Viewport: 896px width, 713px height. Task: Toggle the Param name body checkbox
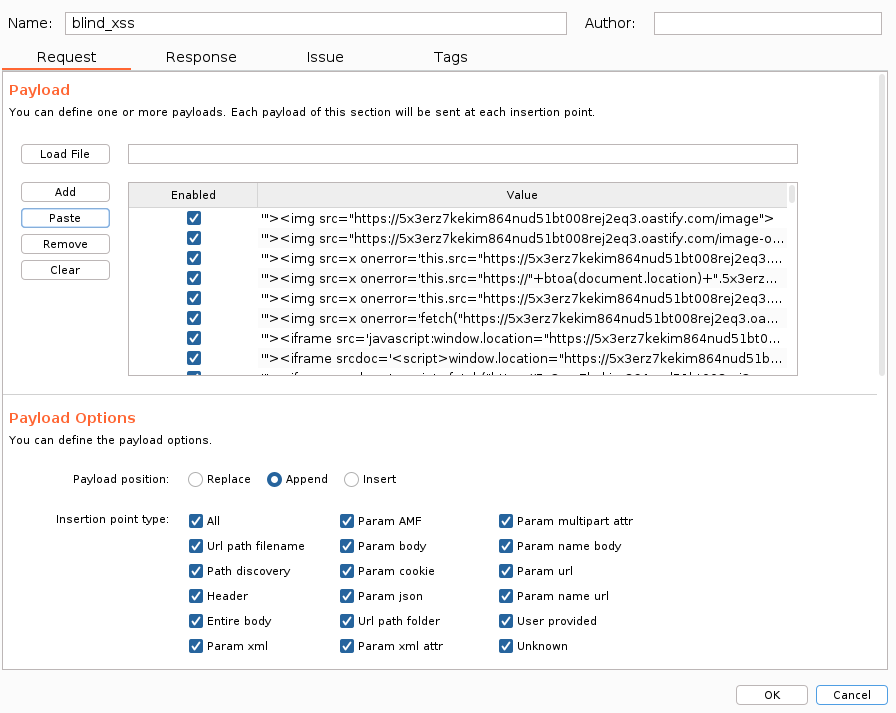click(x=506, y=546)
